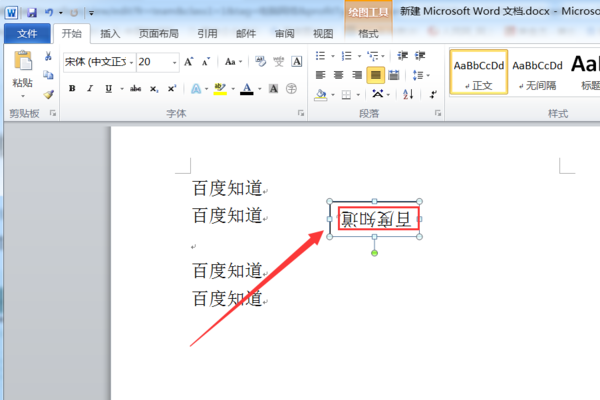Image resolution: width=600 pixels, height=400 pixels.
Task: Toggle Italic formatting
Action: pyautogui.click(x=90, y=89)
